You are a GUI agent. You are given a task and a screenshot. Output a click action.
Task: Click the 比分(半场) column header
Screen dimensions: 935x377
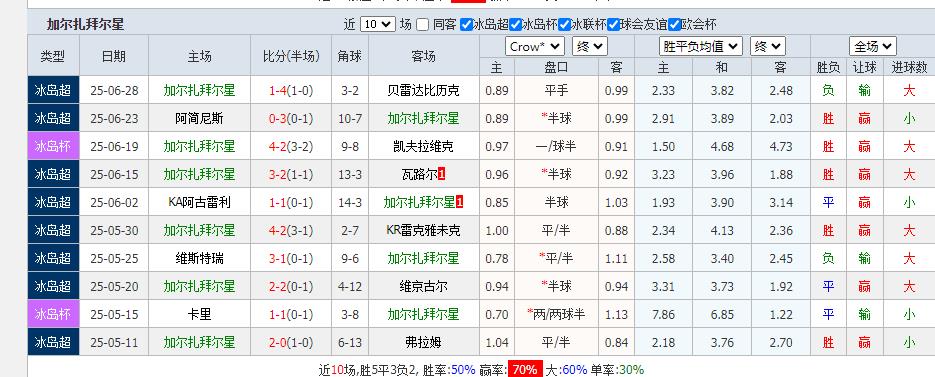(x=291, y=57)
